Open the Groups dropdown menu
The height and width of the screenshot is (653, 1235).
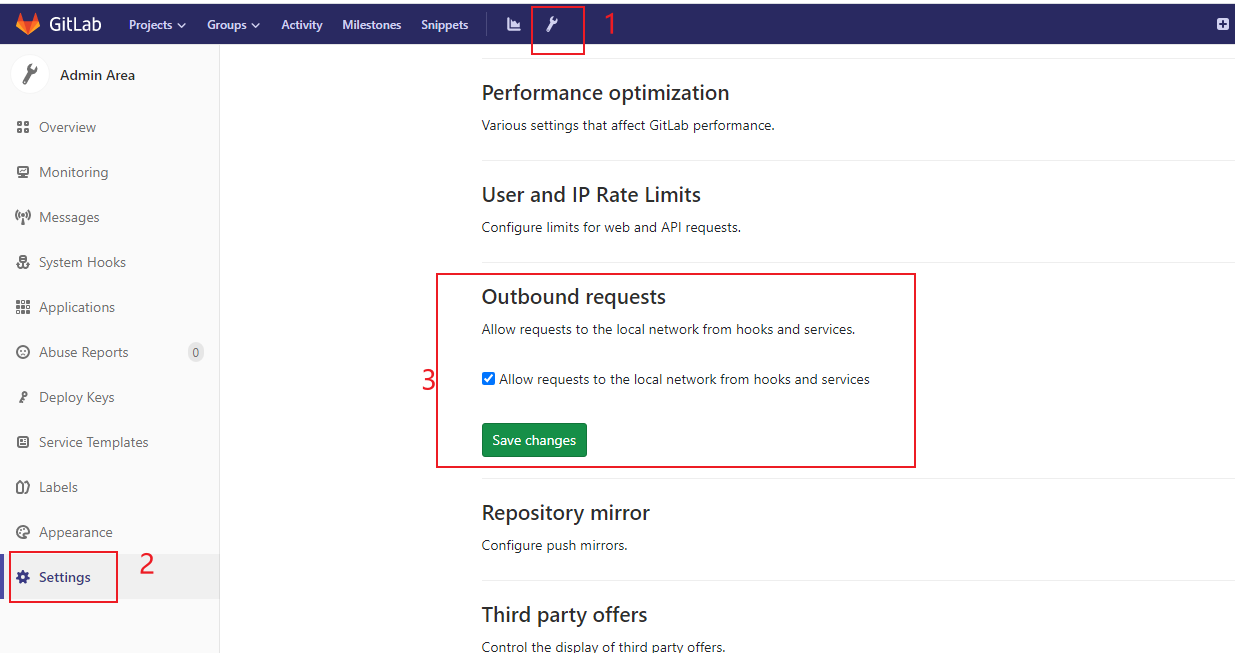pyautogui.click(x=233, y=25)
